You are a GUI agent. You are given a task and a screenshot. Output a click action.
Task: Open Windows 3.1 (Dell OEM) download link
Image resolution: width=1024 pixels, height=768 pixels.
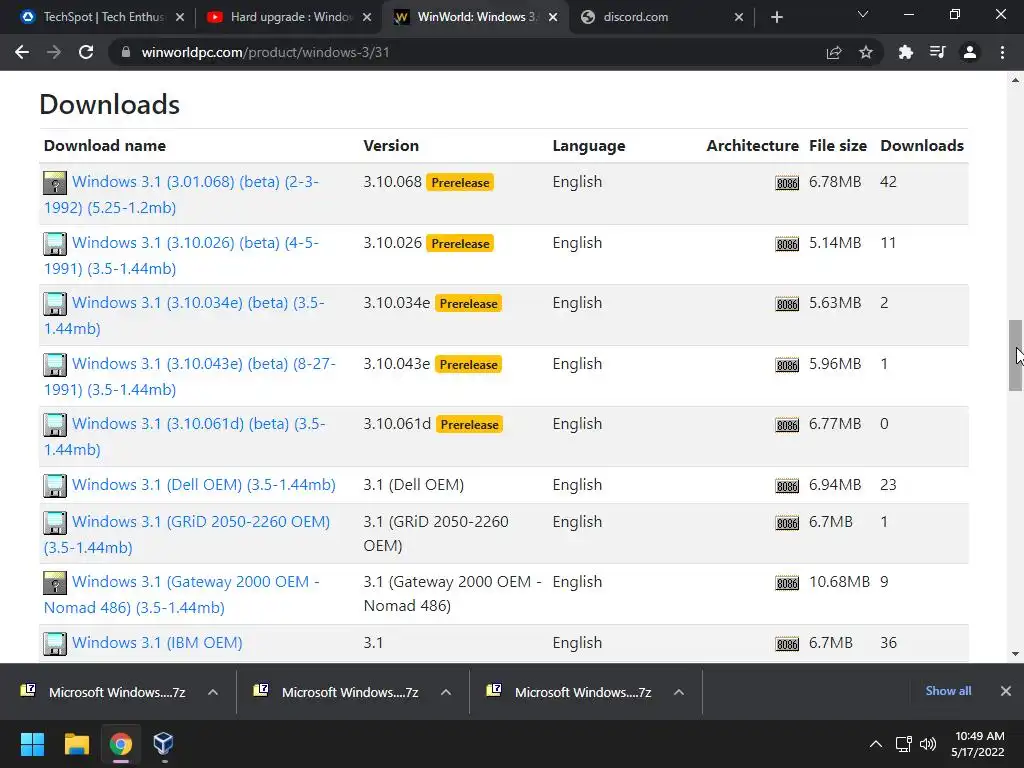(204, 485)
